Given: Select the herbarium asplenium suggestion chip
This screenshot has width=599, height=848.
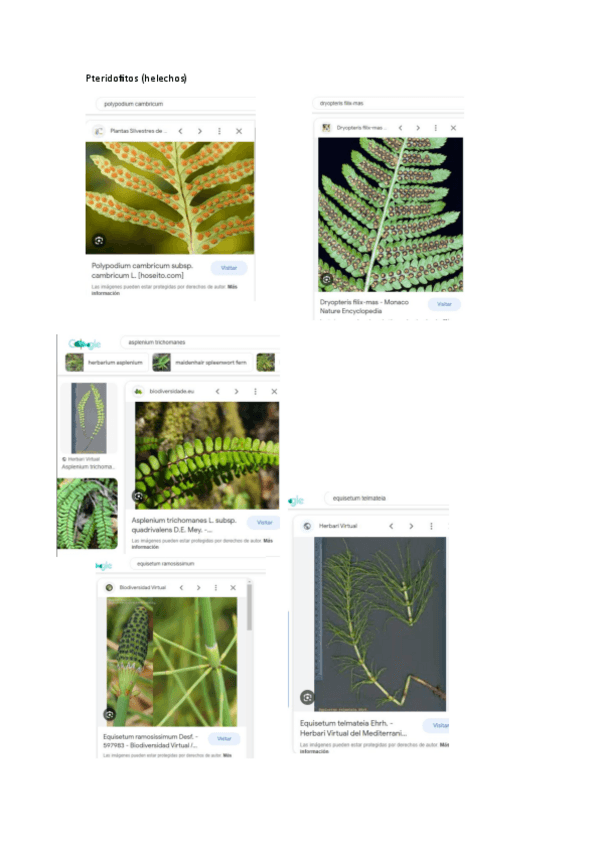Looking at the screenshot, I should [105, 362].
